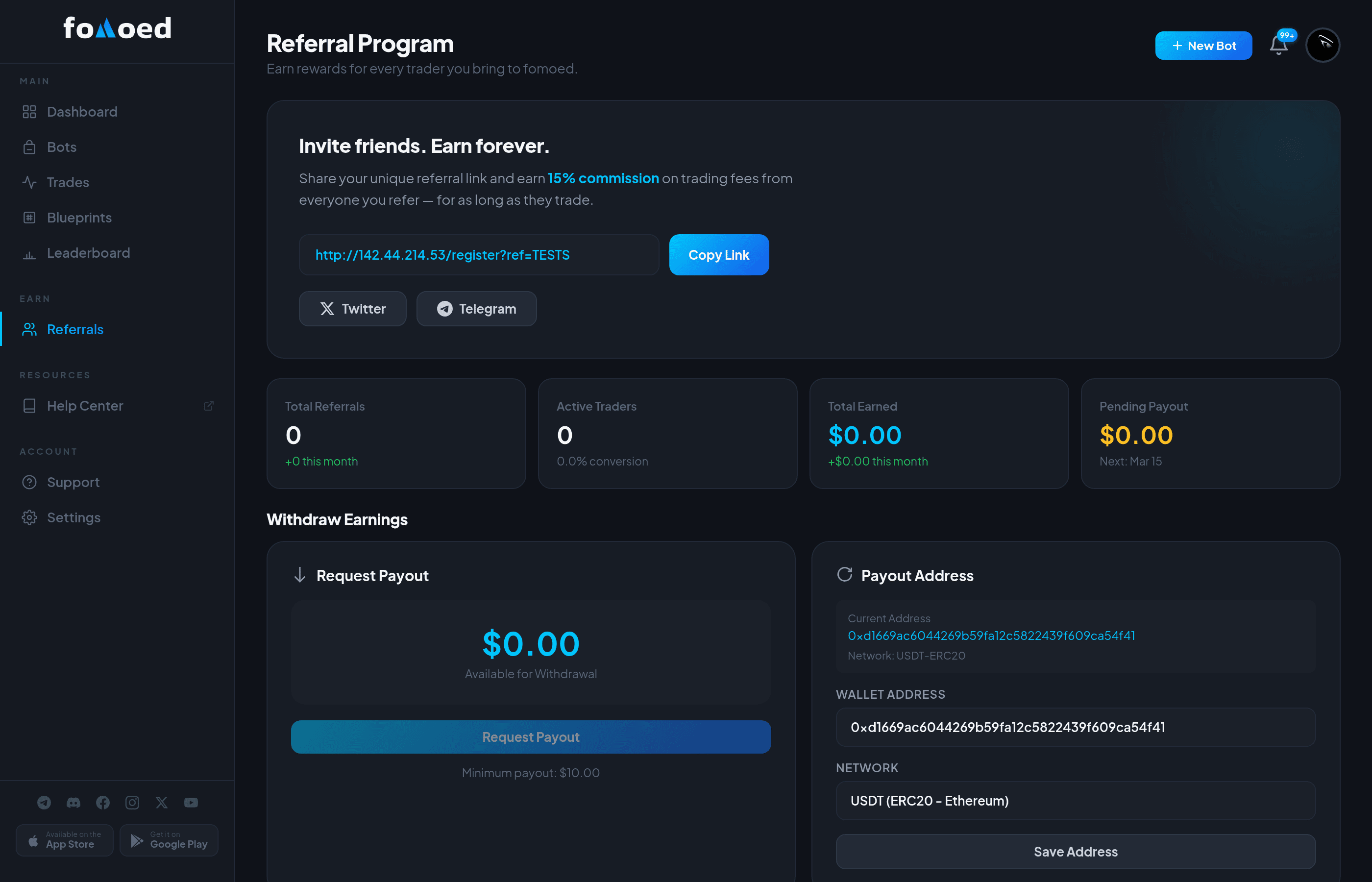Click Help Center external-link icon
The height and width of the screenshot is (882, 1372).
point(208,406)
